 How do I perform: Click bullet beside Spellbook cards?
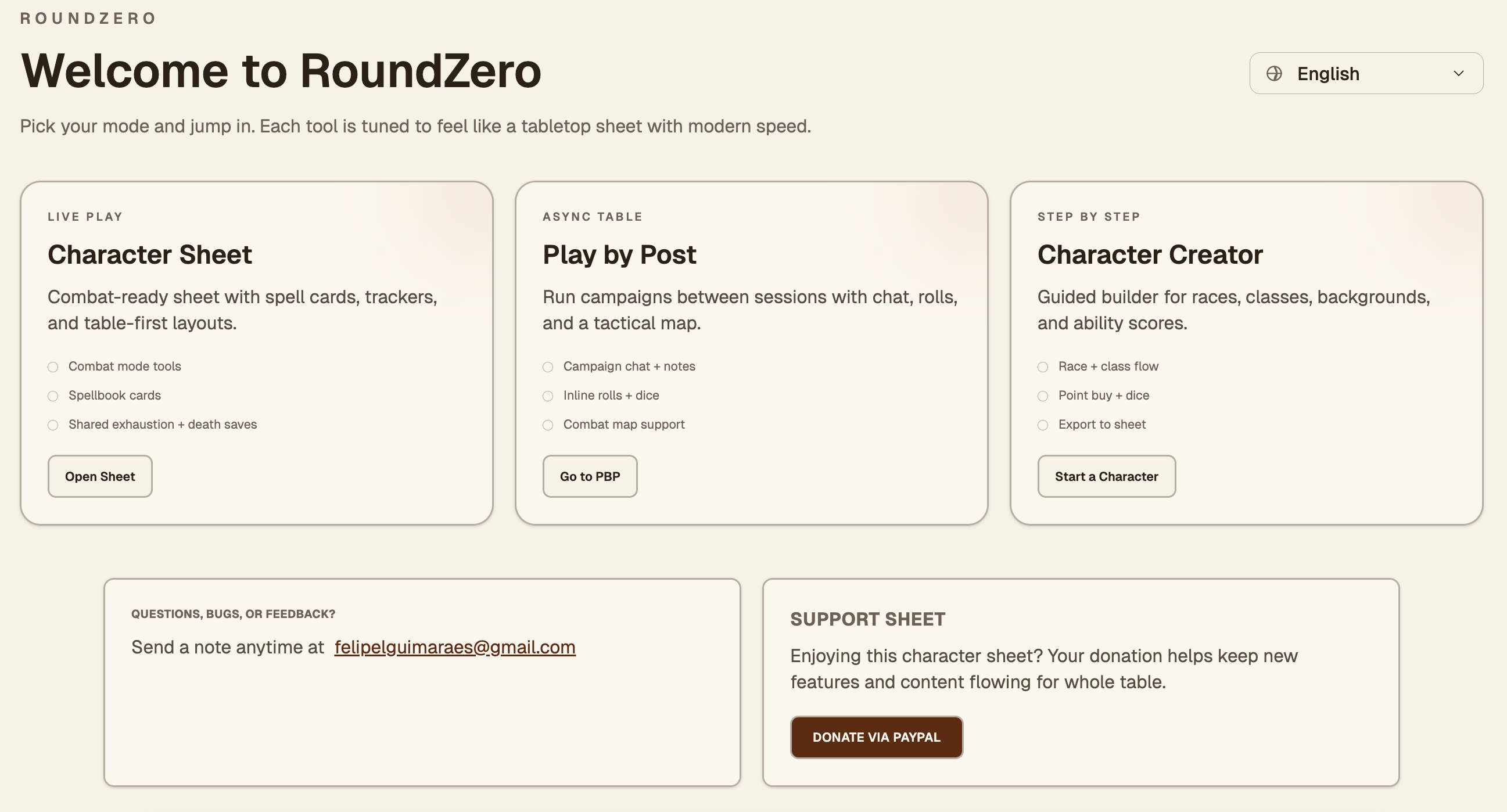[x=53, y=396]
